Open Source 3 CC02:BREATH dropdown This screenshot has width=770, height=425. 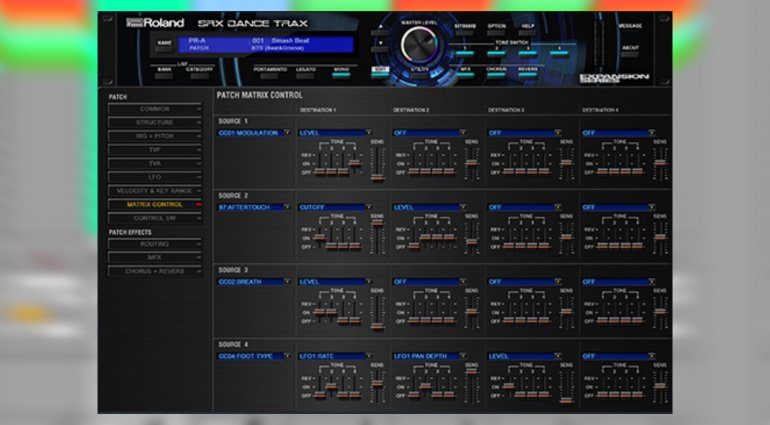pos(254,282)
